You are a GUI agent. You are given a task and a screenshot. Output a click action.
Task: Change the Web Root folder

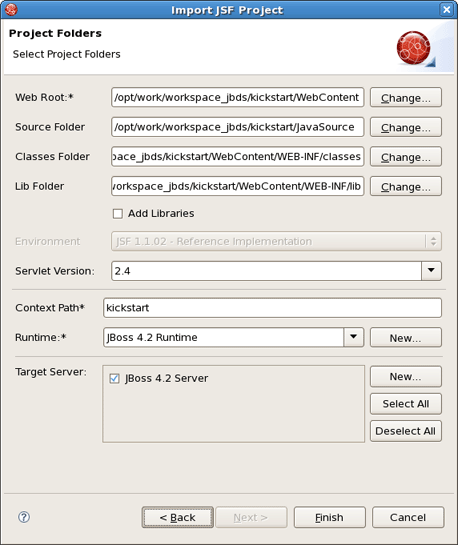[406, 97]
